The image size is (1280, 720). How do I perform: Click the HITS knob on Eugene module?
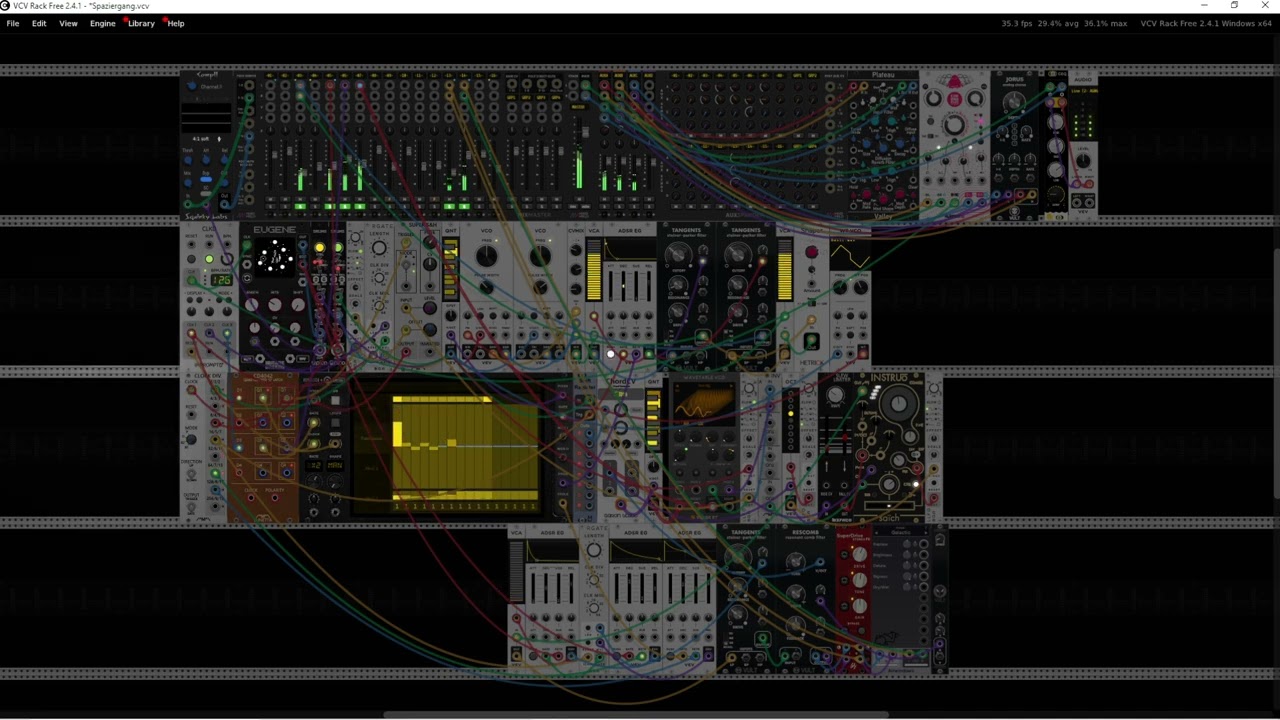(275, 305)
